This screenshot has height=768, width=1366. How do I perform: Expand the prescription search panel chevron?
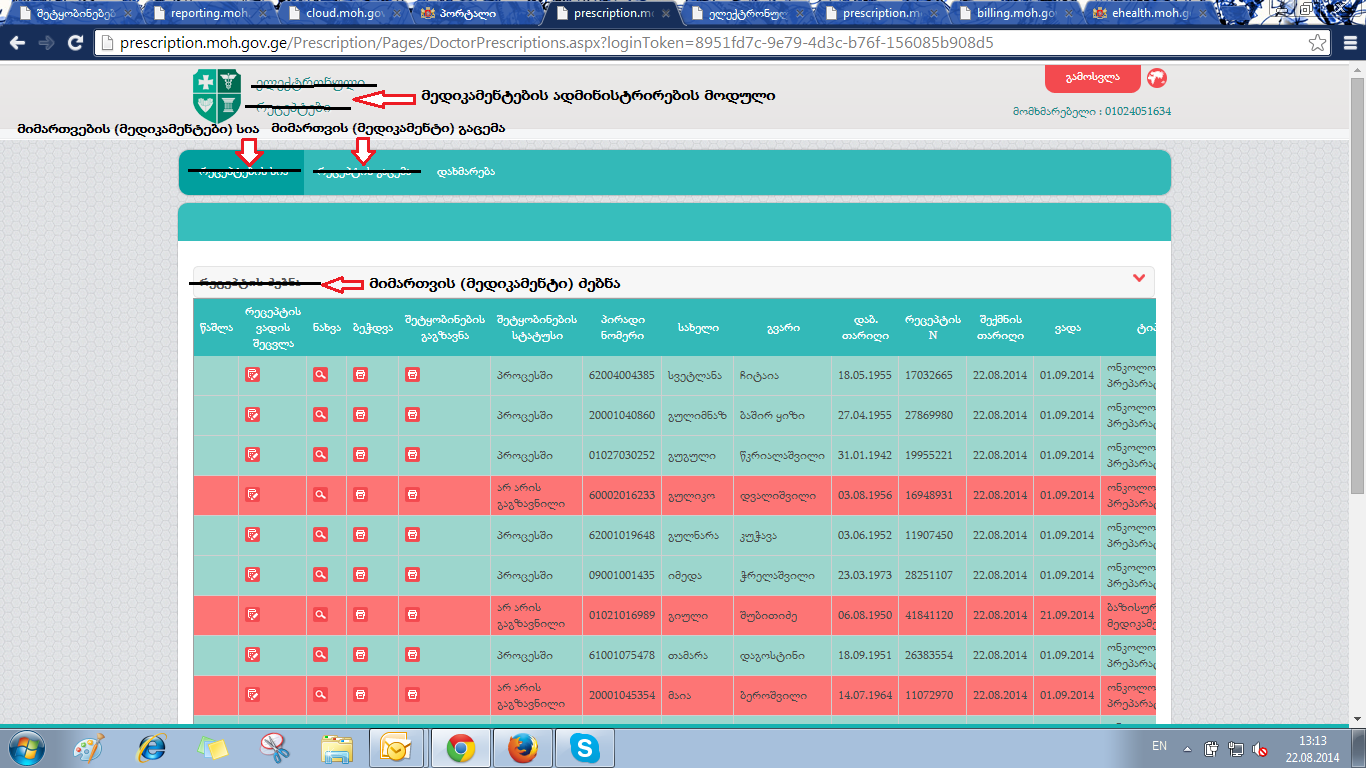tap(1138, 279)
